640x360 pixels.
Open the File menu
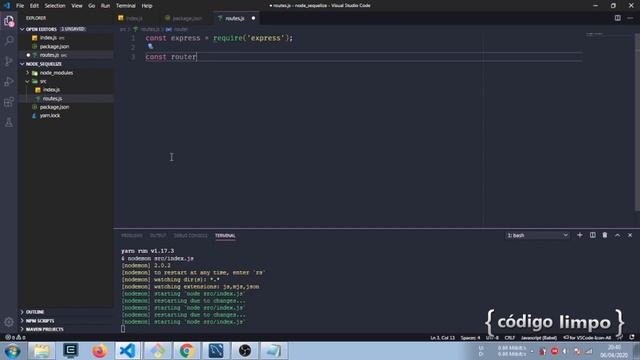20,6
